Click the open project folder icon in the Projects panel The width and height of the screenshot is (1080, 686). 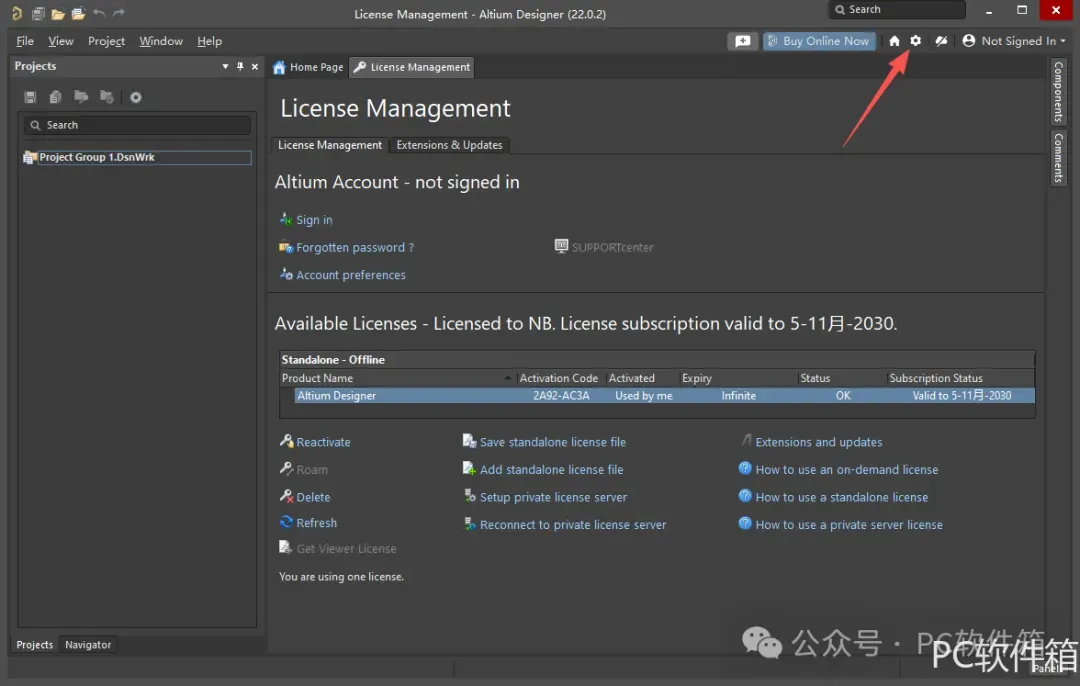coord(81,97)
